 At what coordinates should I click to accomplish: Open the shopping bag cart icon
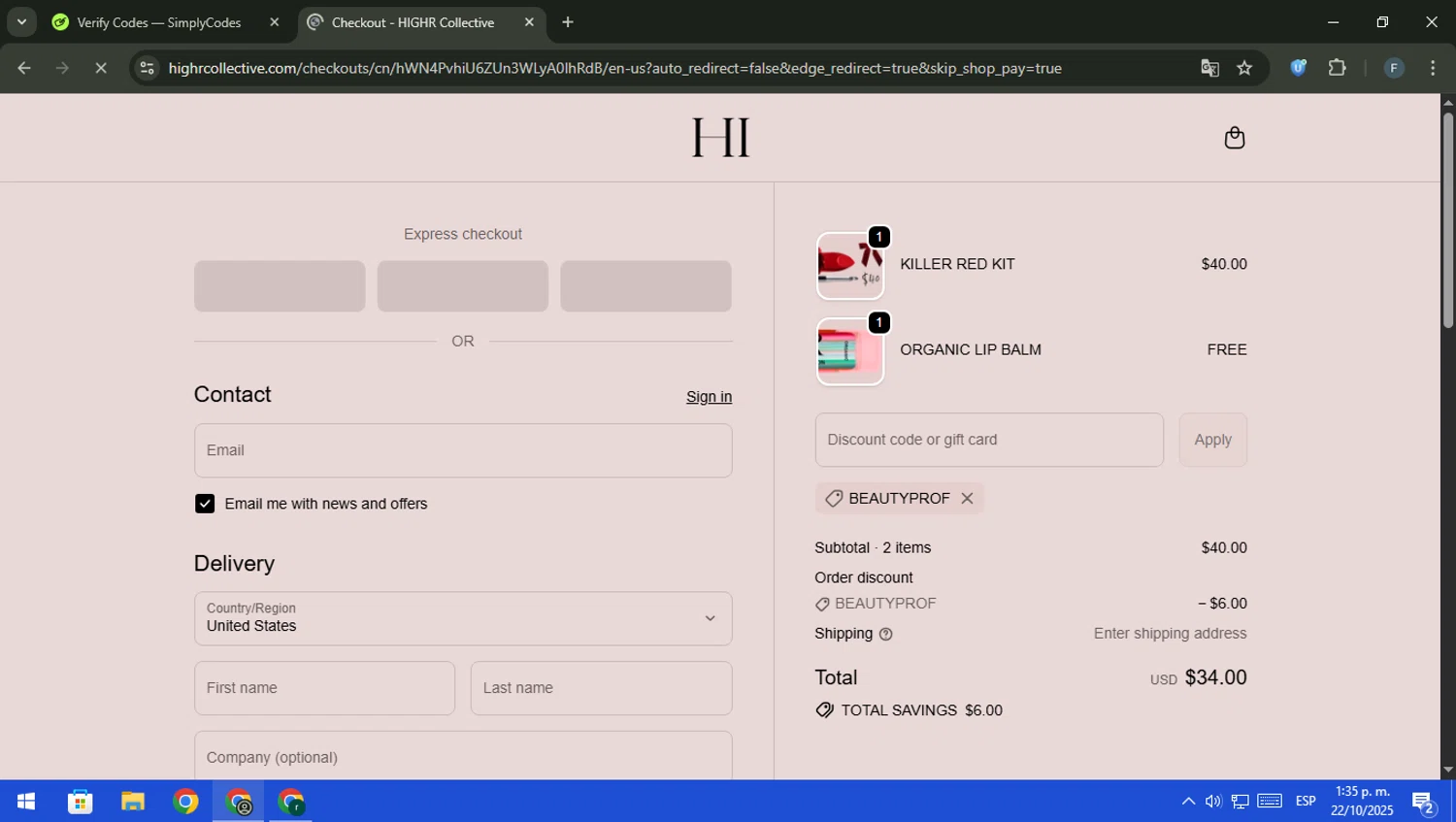(x=1234, y=138)
